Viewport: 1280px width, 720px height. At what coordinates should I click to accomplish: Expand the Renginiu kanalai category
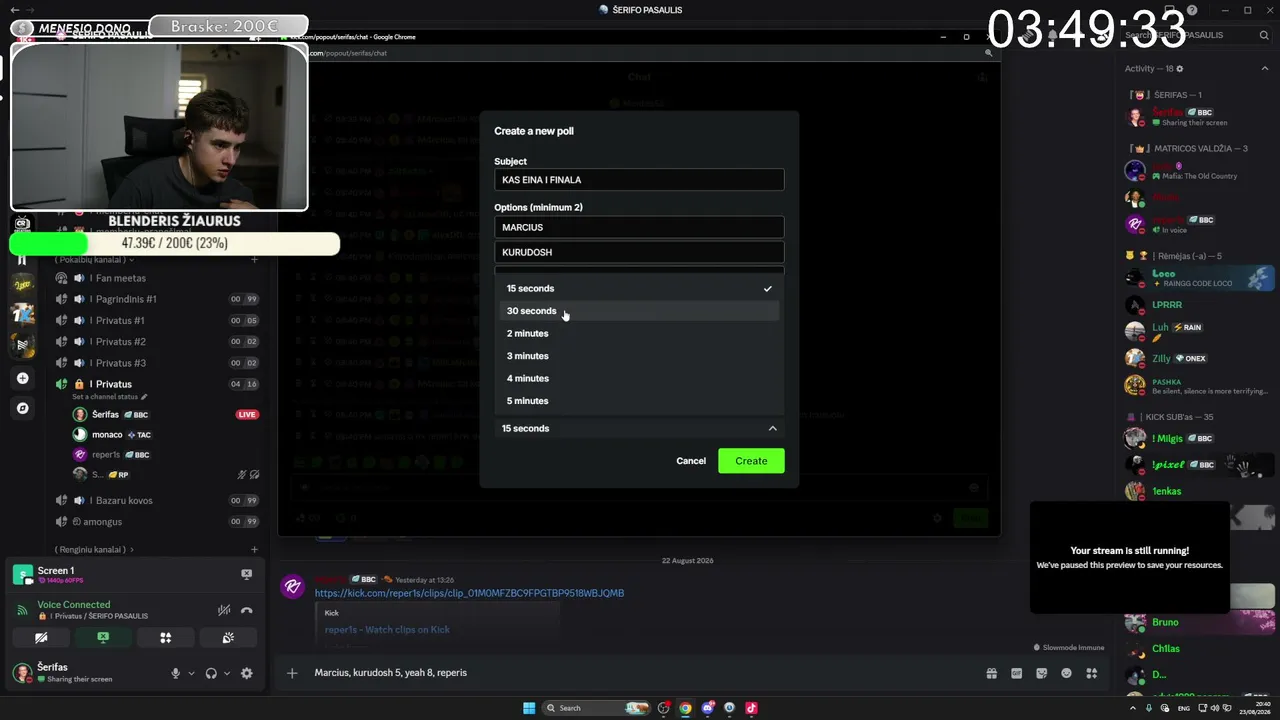point(94,549)
